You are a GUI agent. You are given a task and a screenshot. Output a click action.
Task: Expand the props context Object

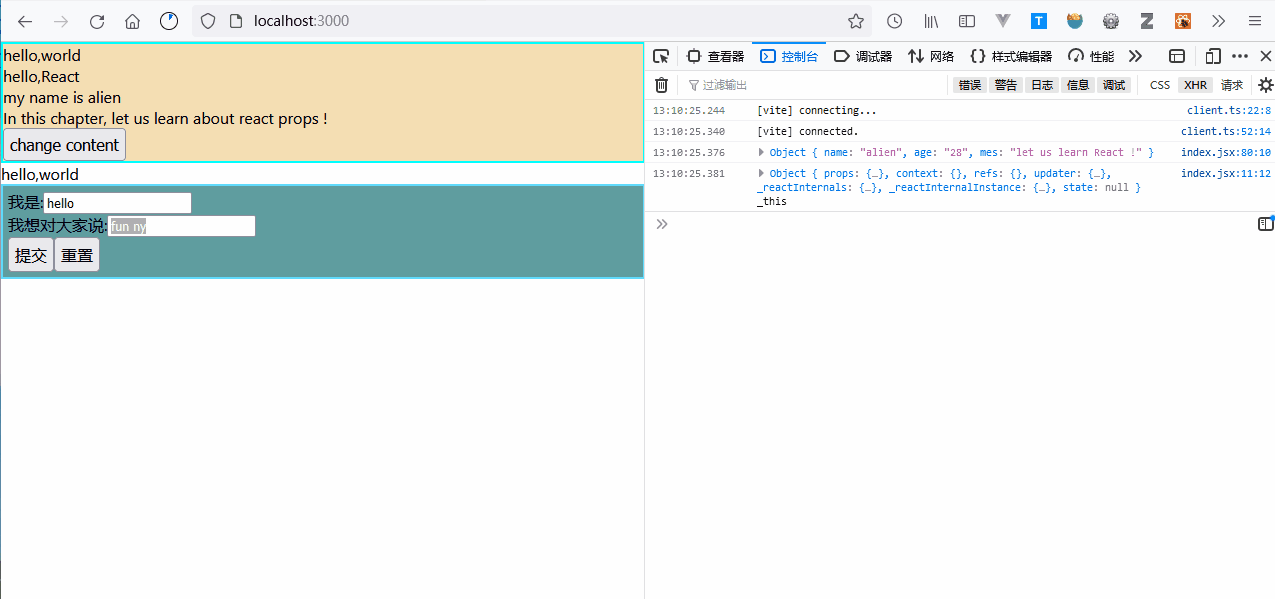pos(762,173)
